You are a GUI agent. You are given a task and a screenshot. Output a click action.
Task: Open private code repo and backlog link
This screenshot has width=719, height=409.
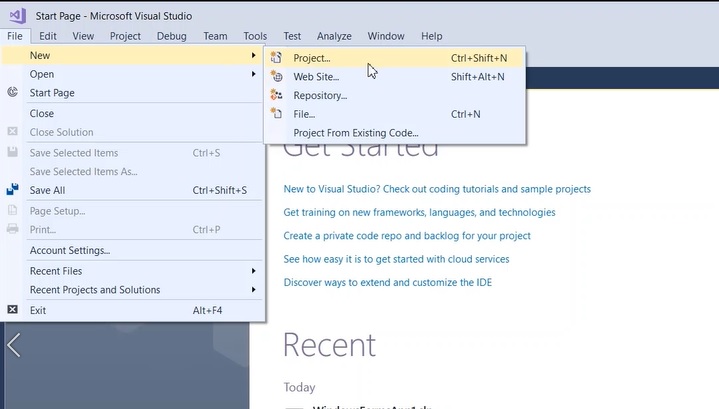click(x=407, y=236)
